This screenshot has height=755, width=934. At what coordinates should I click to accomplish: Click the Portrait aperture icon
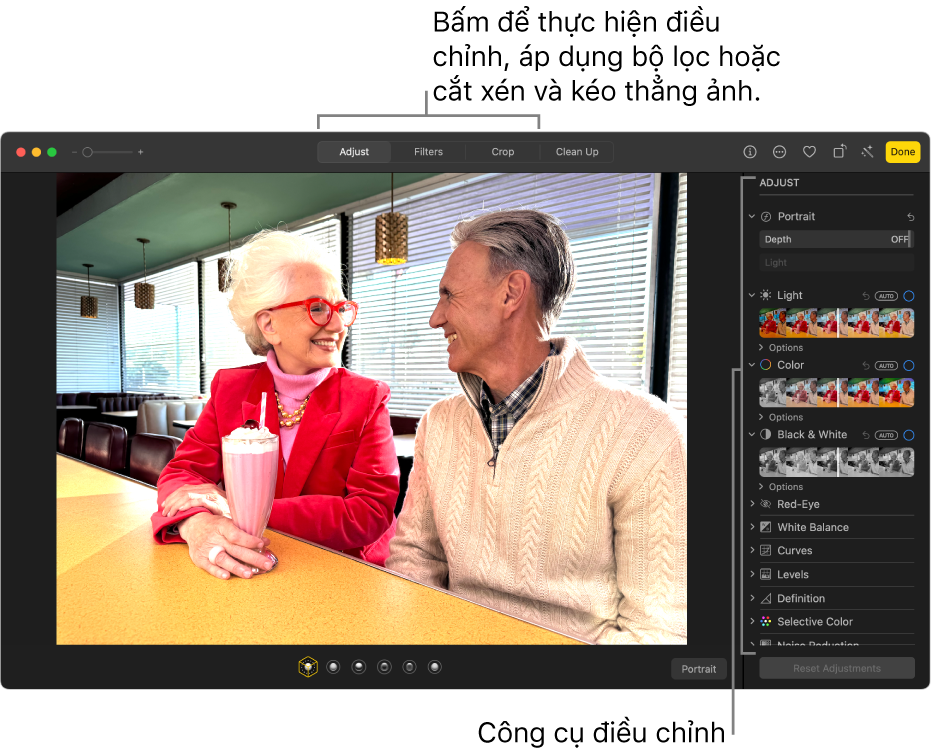pyautogui.click(x=766, y=217)
